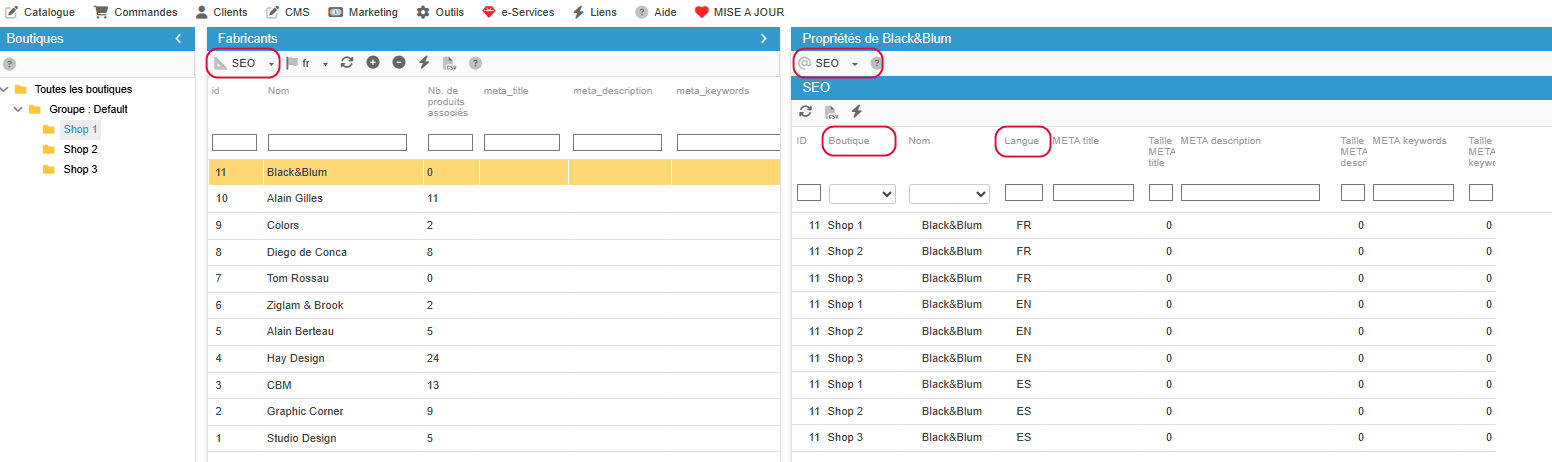Delete manufacturer with the minus icon
Viewport: 1552px width, 462px height.
tap(399, 63)
